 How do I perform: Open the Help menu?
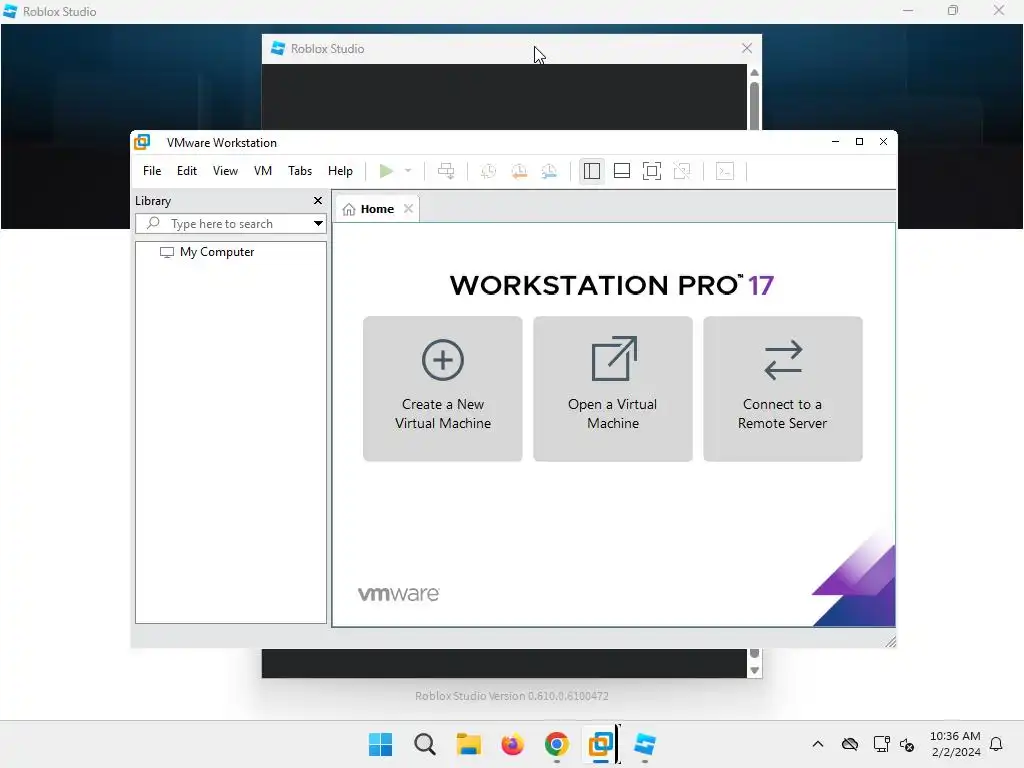[340, 171]
